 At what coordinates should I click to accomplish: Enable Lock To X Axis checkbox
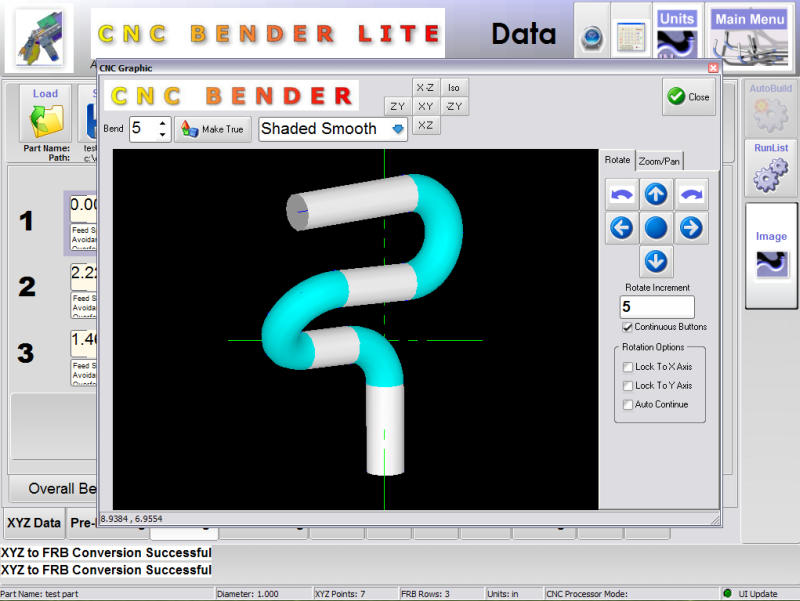628,367
